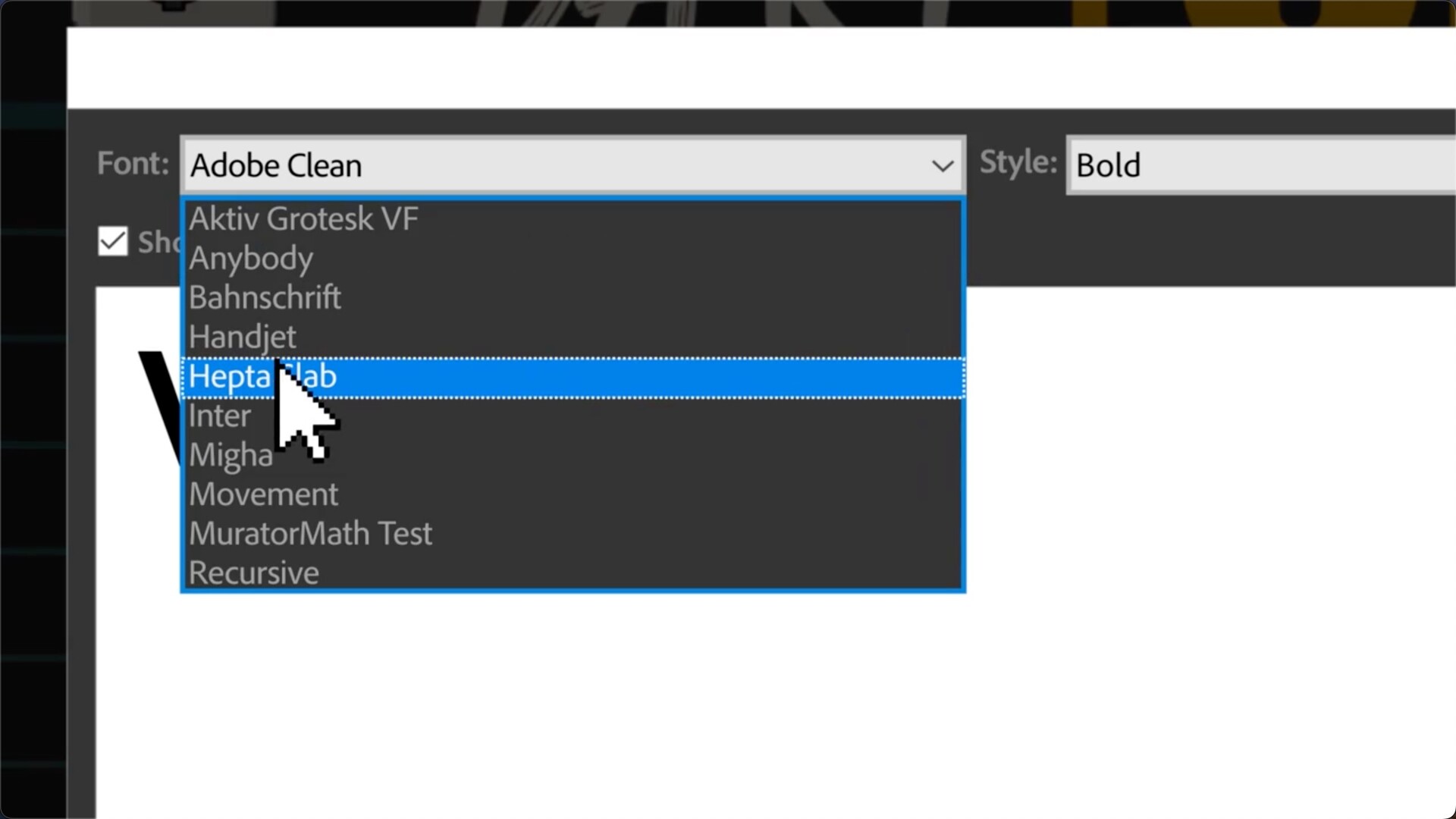1456x819 pixels.
Task: Choose Inter from the font list
Action: click(220, 416)
